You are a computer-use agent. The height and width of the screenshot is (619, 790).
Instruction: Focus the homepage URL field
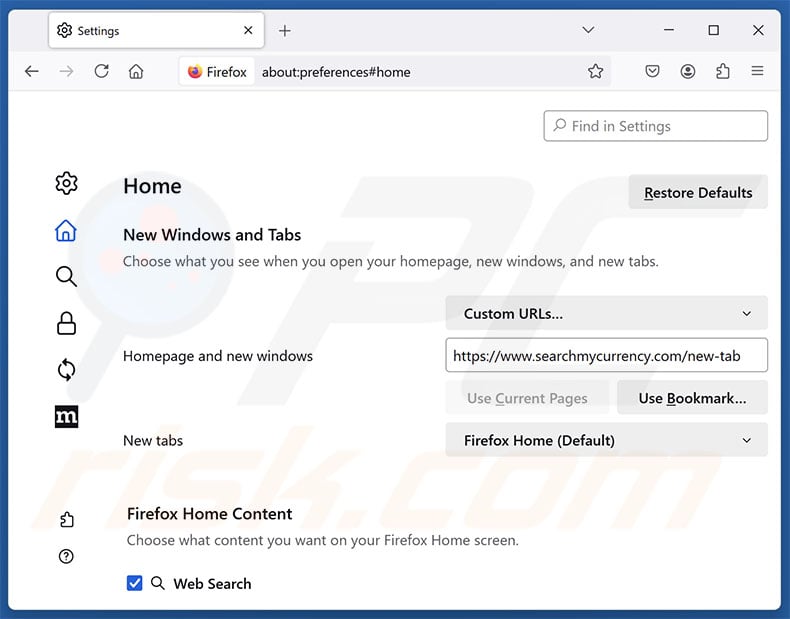[606, 356]
